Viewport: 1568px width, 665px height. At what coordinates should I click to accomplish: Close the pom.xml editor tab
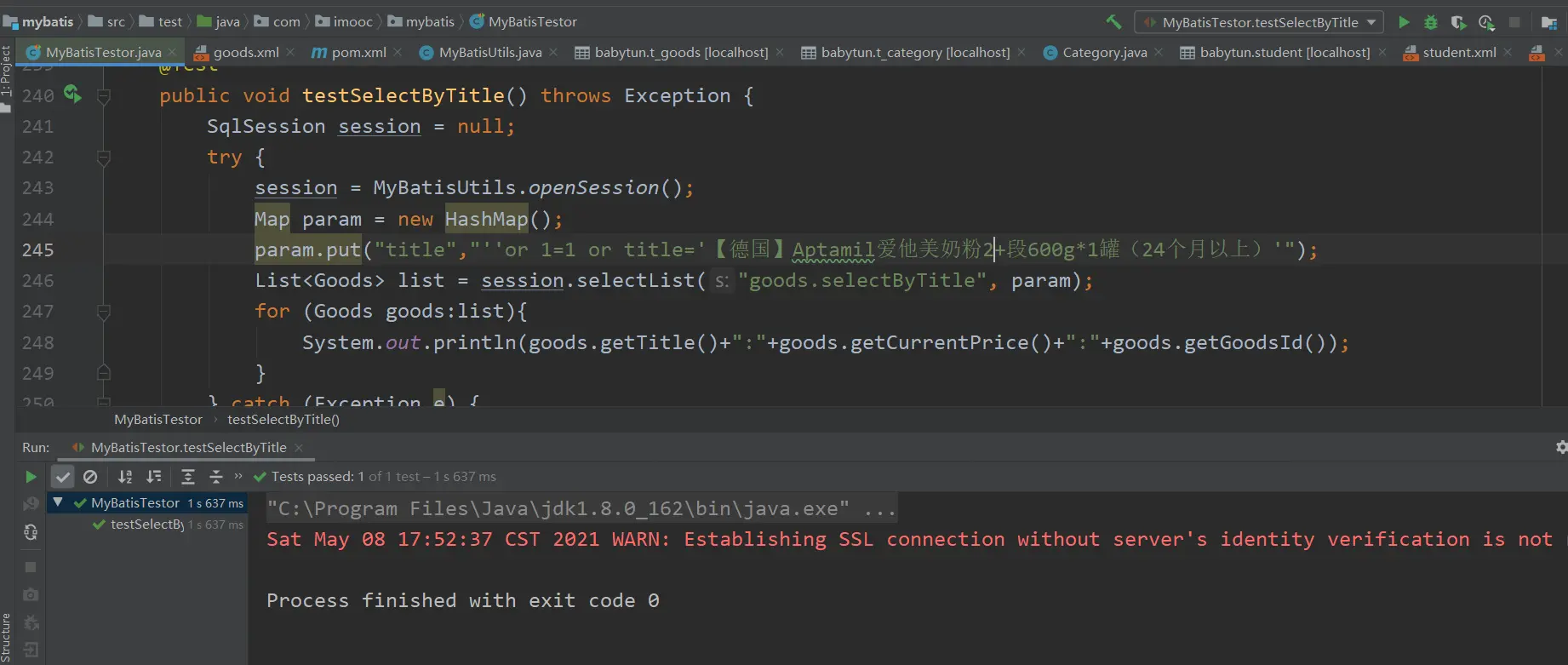tap(398, 53)
